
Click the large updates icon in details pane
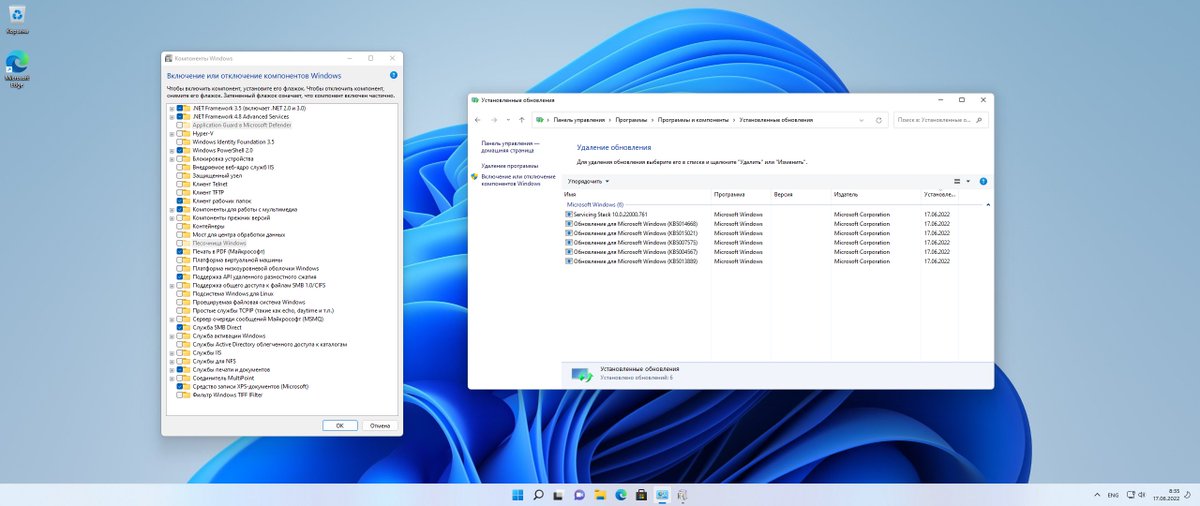pyautogui.click(x=581, y=374)
